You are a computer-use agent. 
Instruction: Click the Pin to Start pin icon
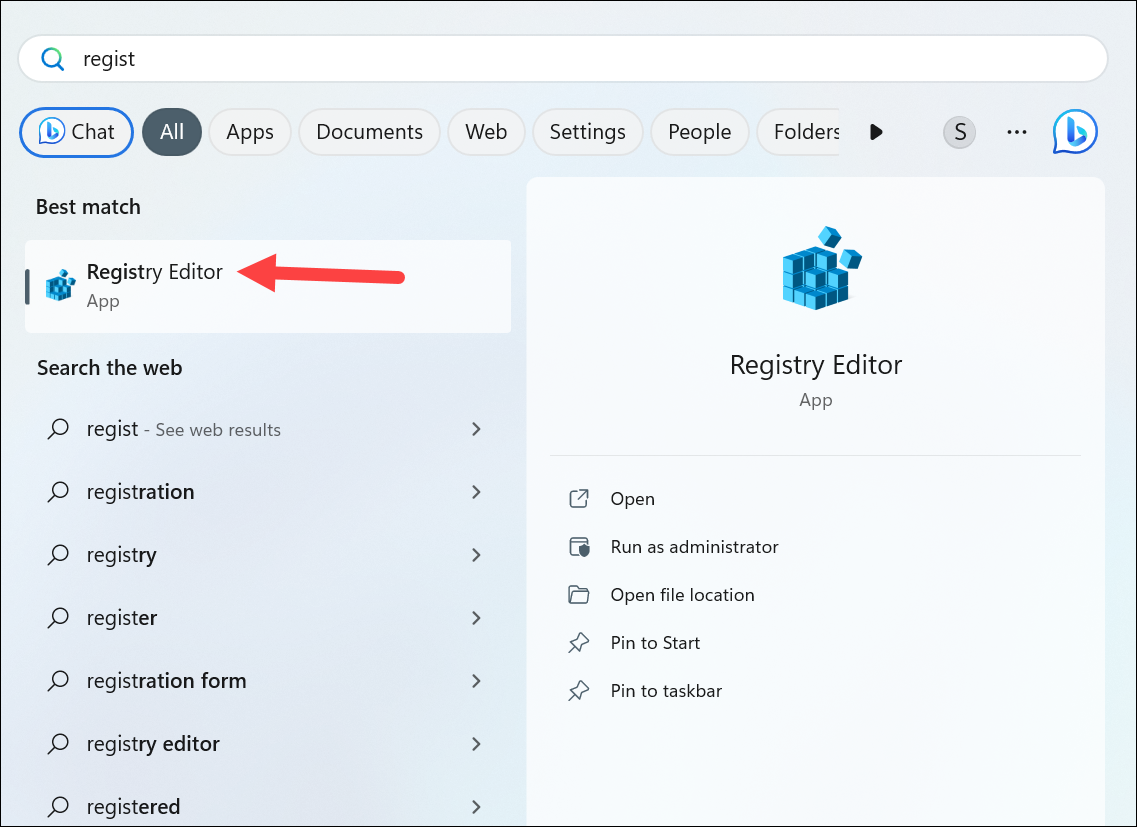579,643
